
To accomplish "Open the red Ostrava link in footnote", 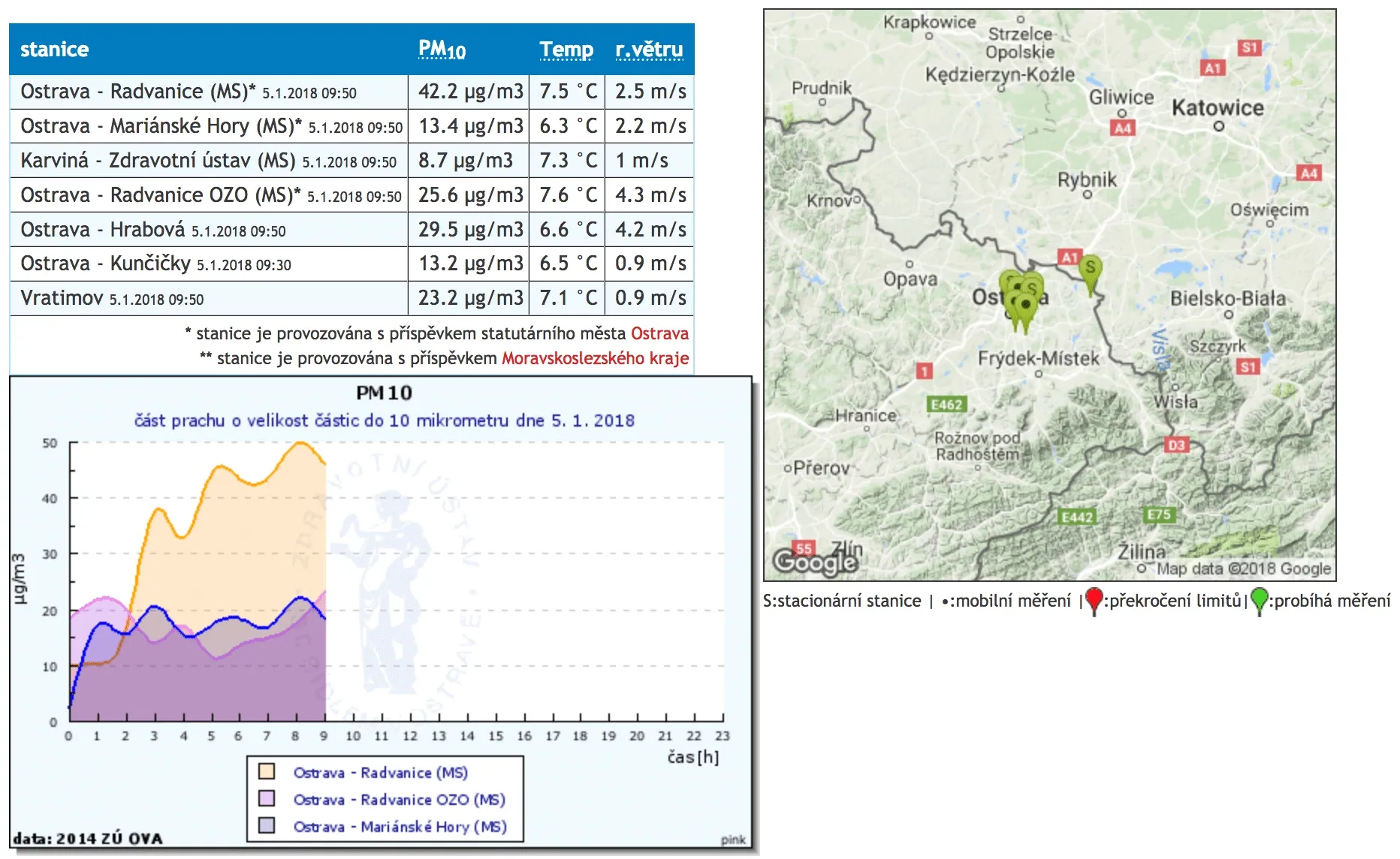I will pos(659,333).
